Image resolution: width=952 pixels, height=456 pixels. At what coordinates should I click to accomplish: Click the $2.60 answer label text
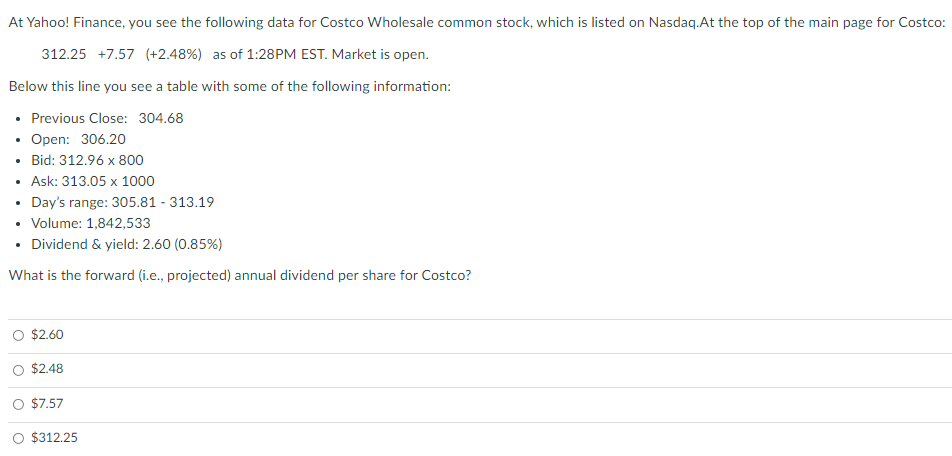[47, 335]
